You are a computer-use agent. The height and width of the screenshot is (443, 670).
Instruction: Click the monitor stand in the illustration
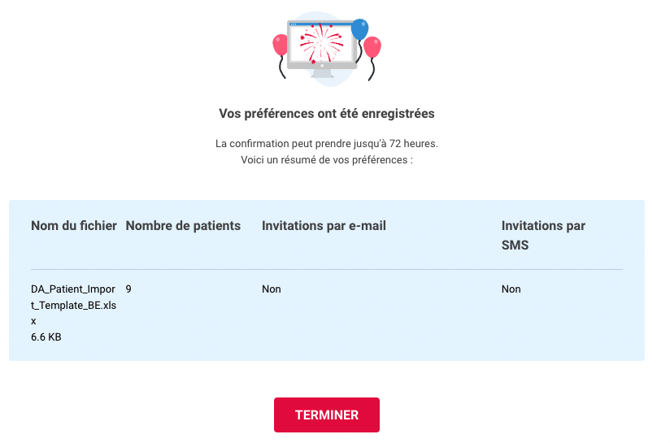[x=322, y=74]
